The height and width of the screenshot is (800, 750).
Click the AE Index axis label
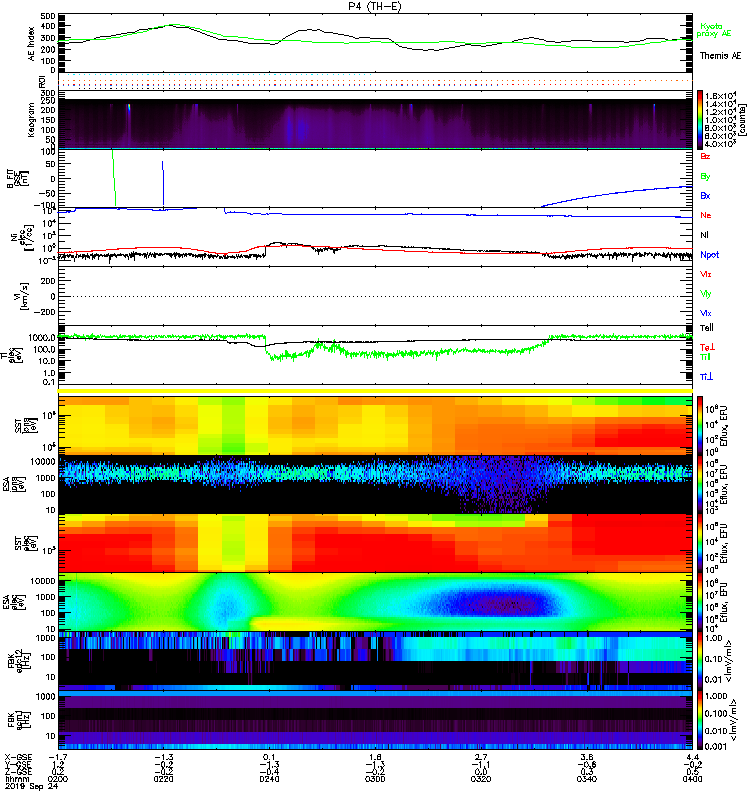click(x=32, y=44)
